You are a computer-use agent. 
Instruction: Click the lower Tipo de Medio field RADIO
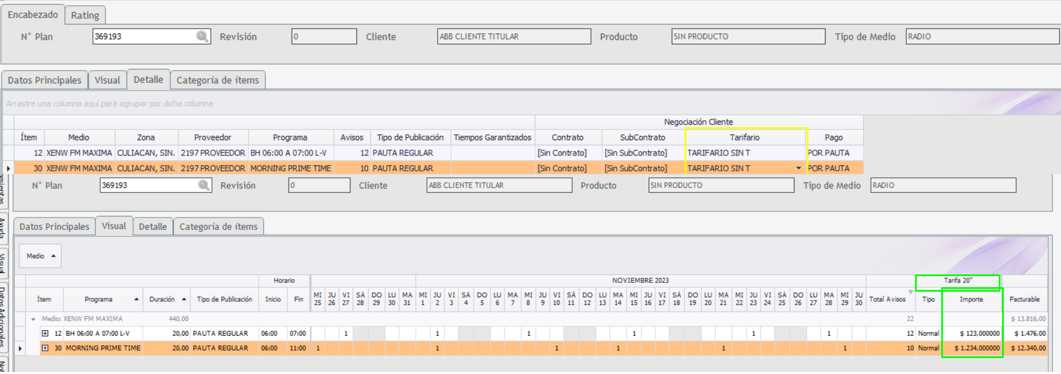tap(943, 185)
